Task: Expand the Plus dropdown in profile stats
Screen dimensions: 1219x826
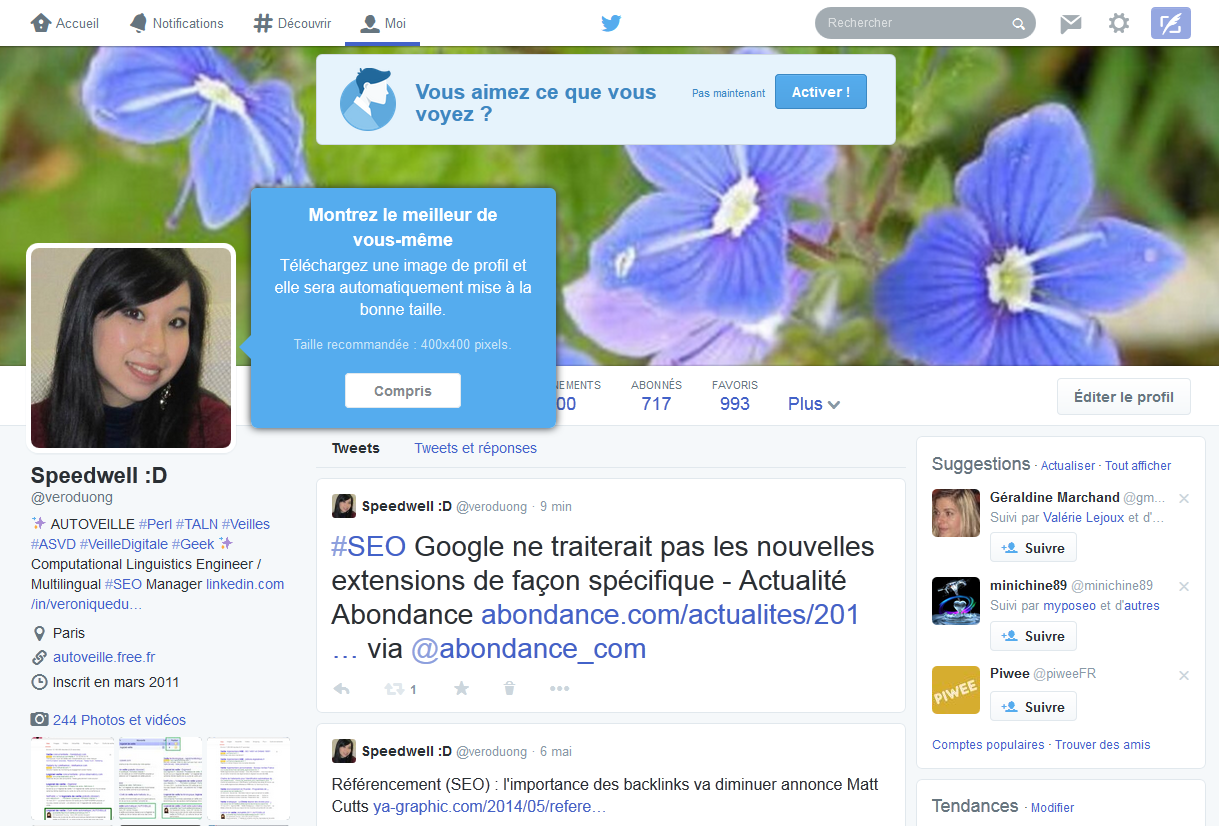Action: [813, 404]
